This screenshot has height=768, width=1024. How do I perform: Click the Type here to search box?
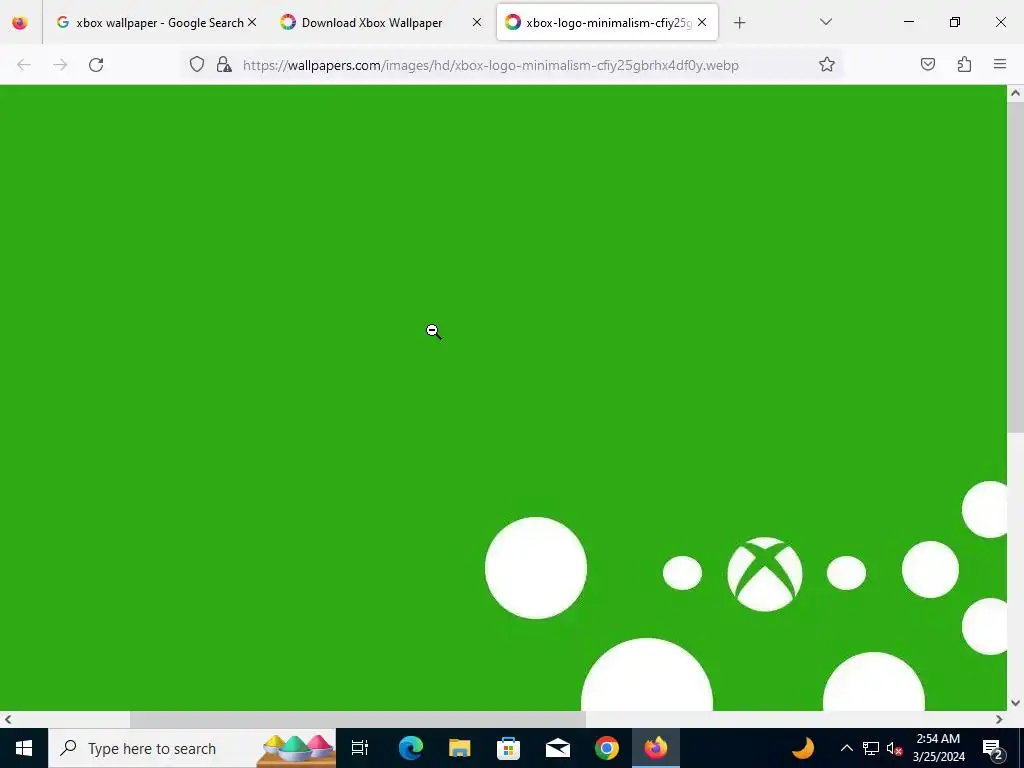coord(192,748)
